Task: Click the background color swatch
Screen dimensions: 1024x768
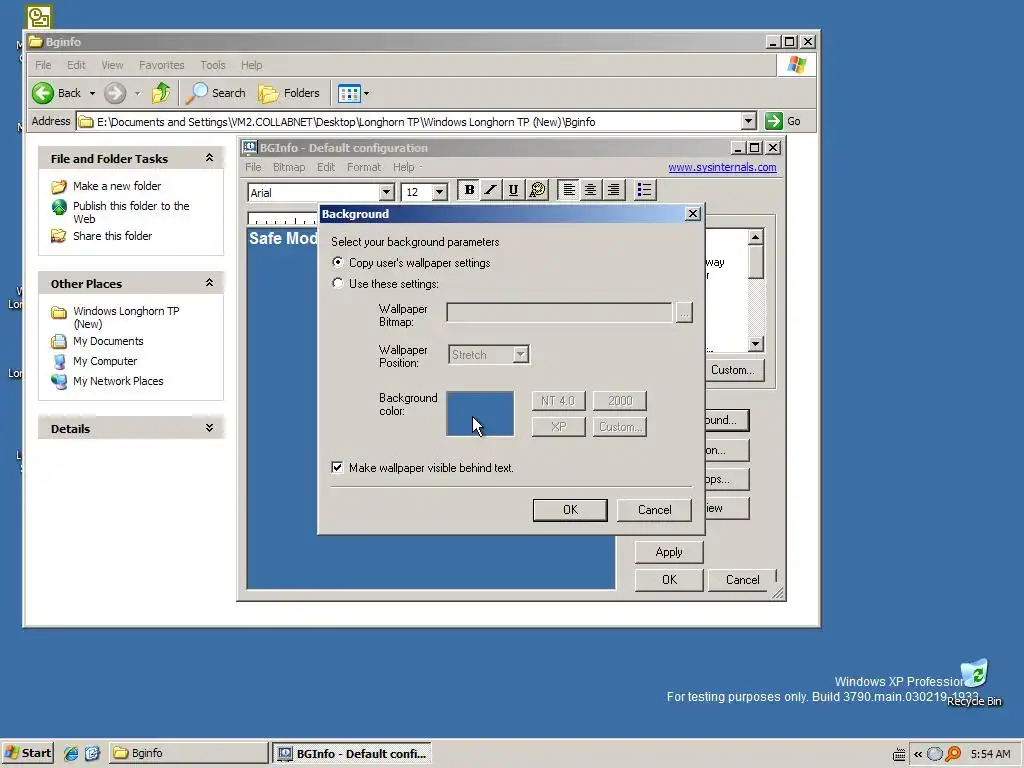Action: click(480, 413)
